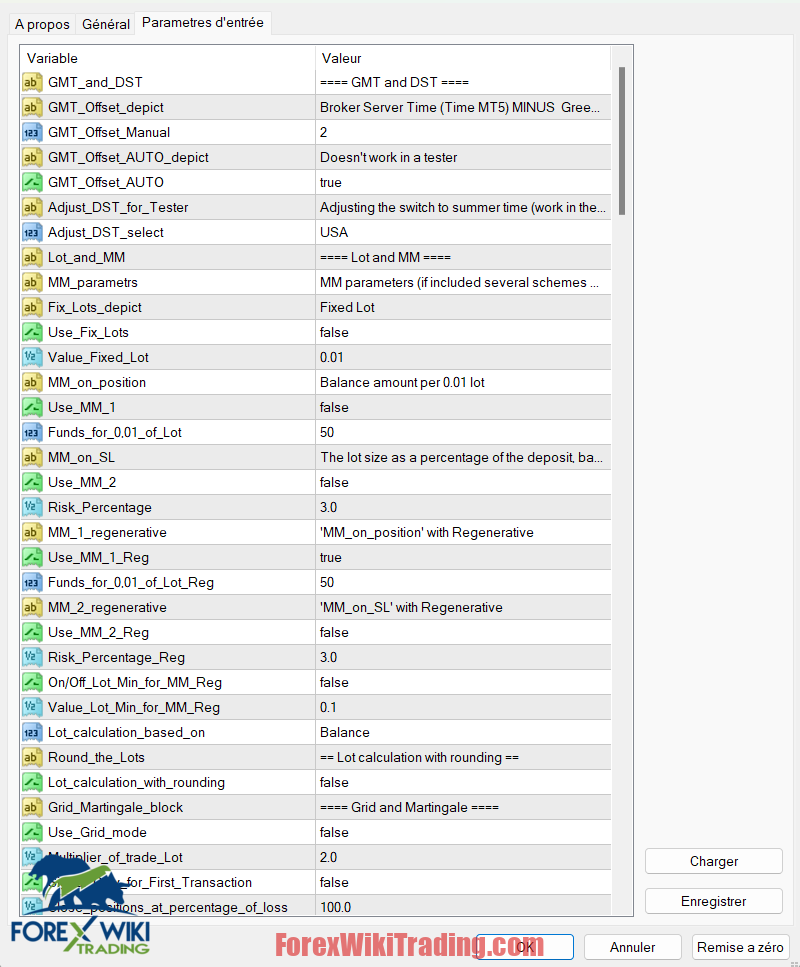Click the boolean icon beside Use_MM_1
800x967 pixels.
[x=32, y=407]
